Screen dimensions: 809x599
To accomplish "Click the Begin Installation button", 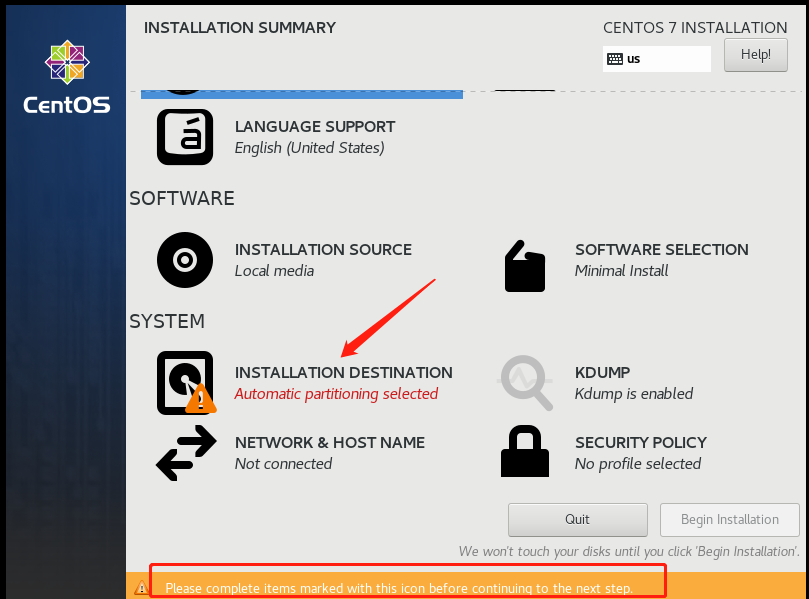I will pyautogui.click(x=730, y=520).
